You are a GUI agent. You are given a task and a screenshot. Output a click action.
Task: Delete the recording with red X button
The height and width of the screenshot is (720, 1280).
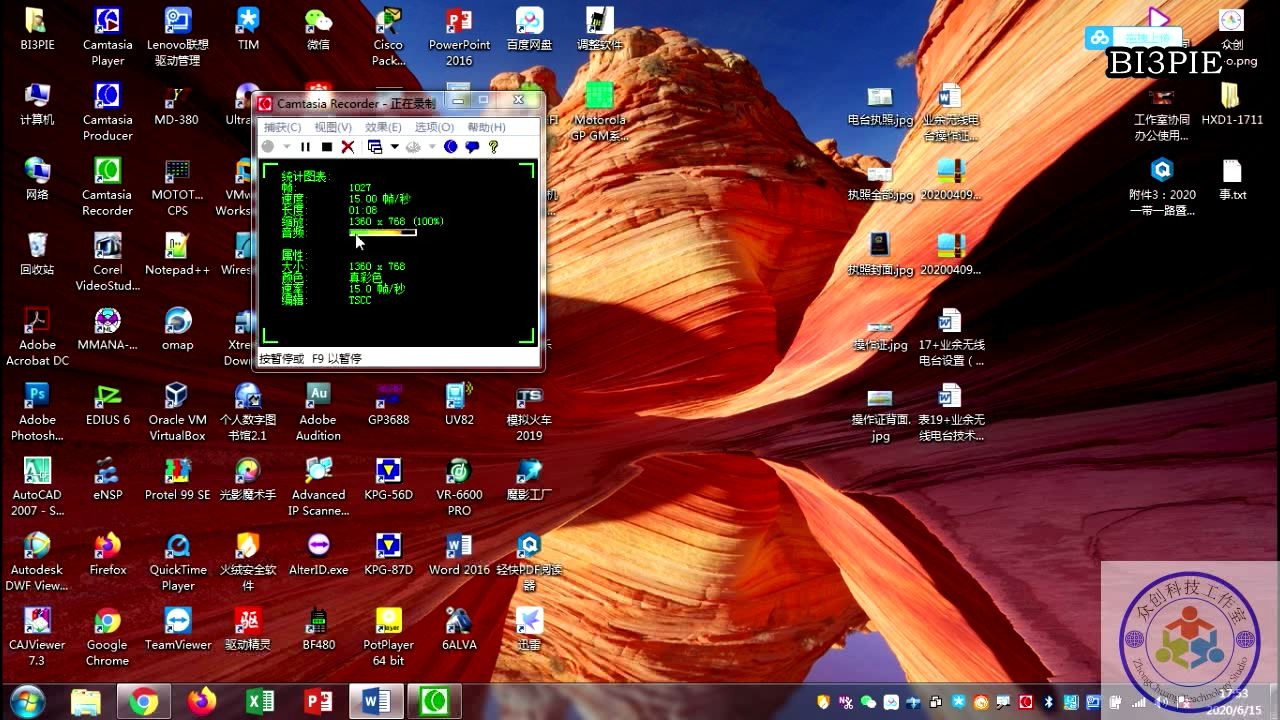(x=348, y=147)
